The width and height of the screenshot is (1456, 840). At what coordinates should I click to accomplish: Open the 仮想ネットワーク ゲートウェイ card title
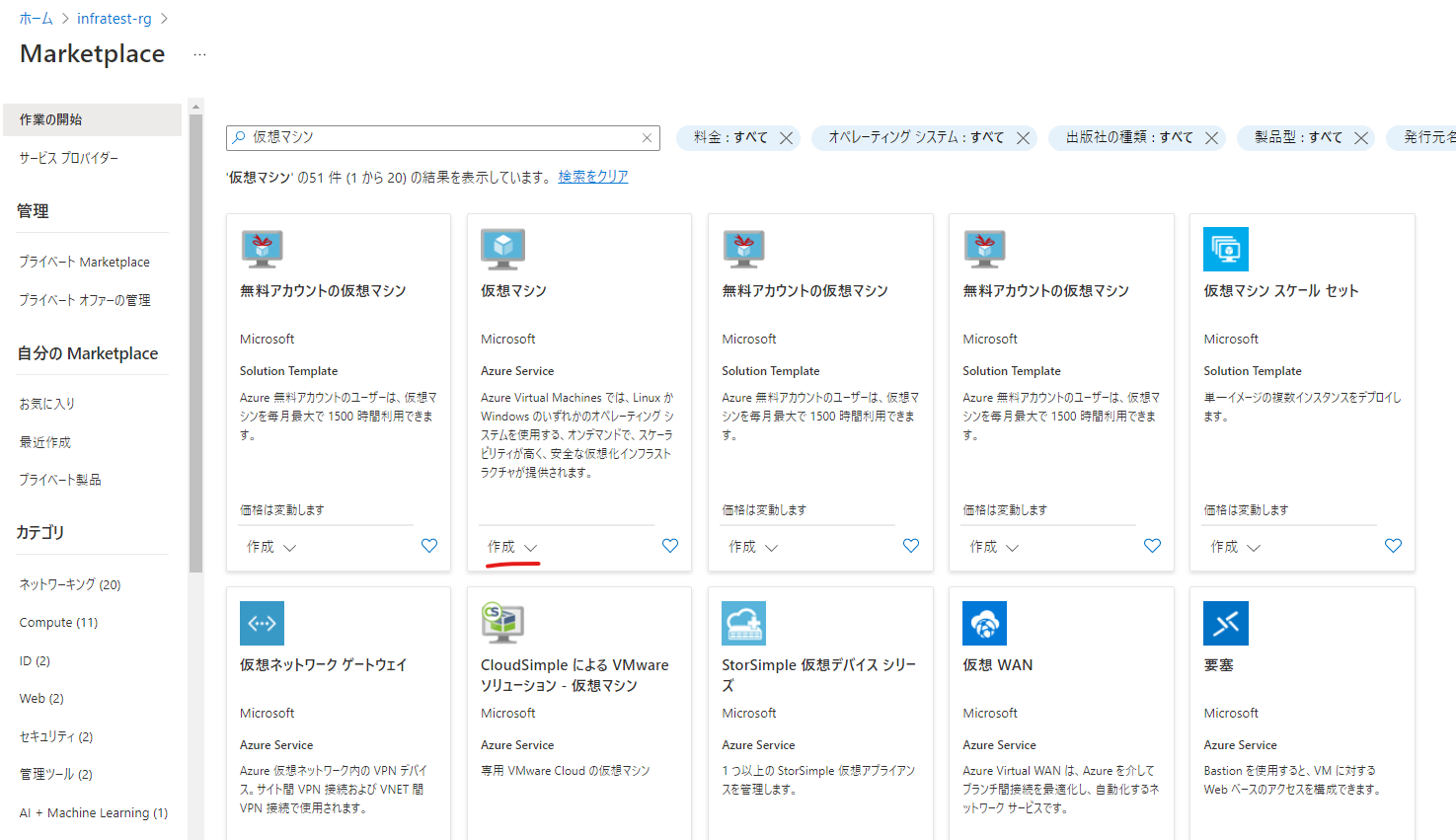323,665
